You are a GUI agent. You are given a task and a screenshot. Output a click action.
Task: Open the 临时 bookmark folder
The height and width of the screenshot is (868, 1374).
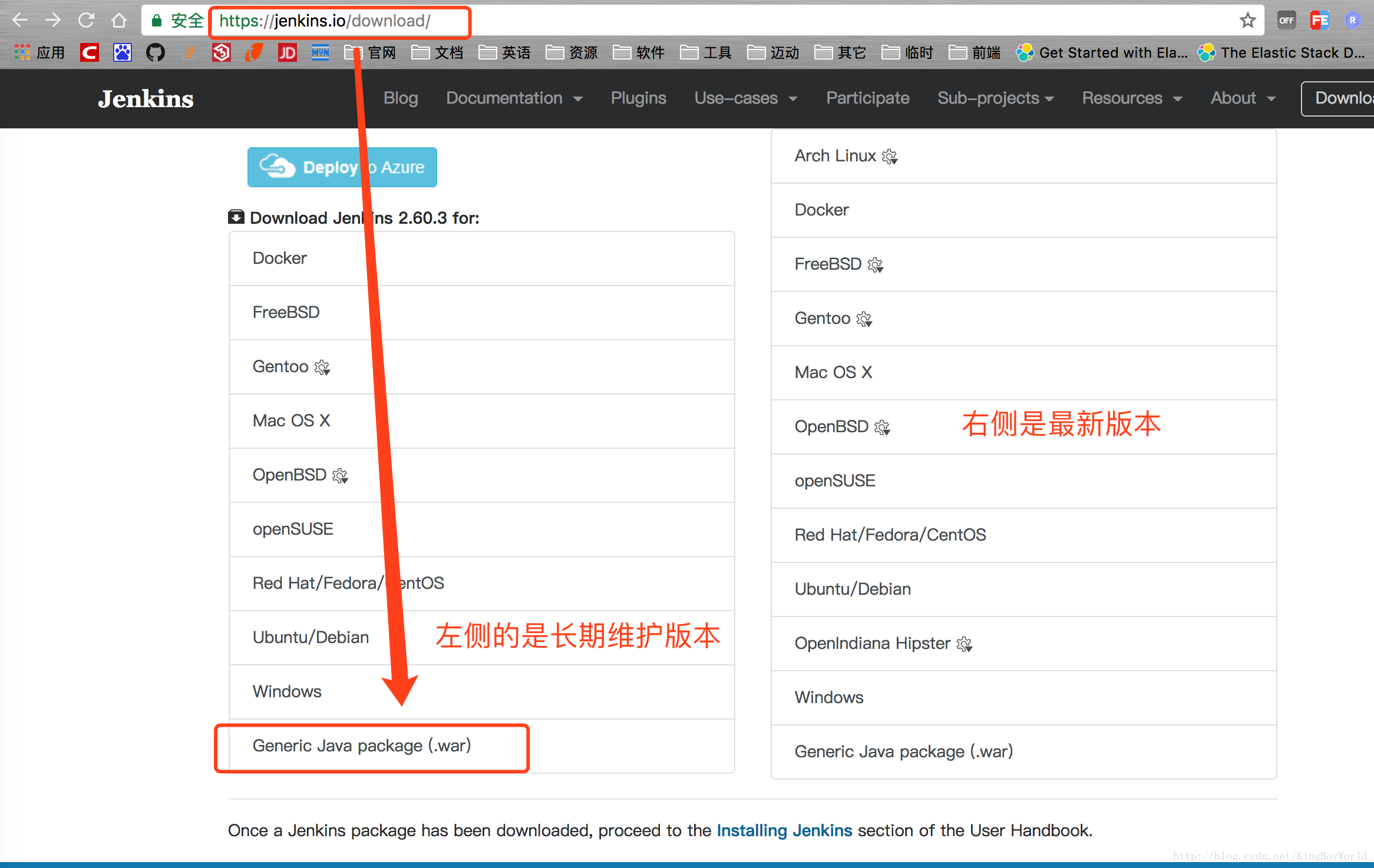pos(907,53)
